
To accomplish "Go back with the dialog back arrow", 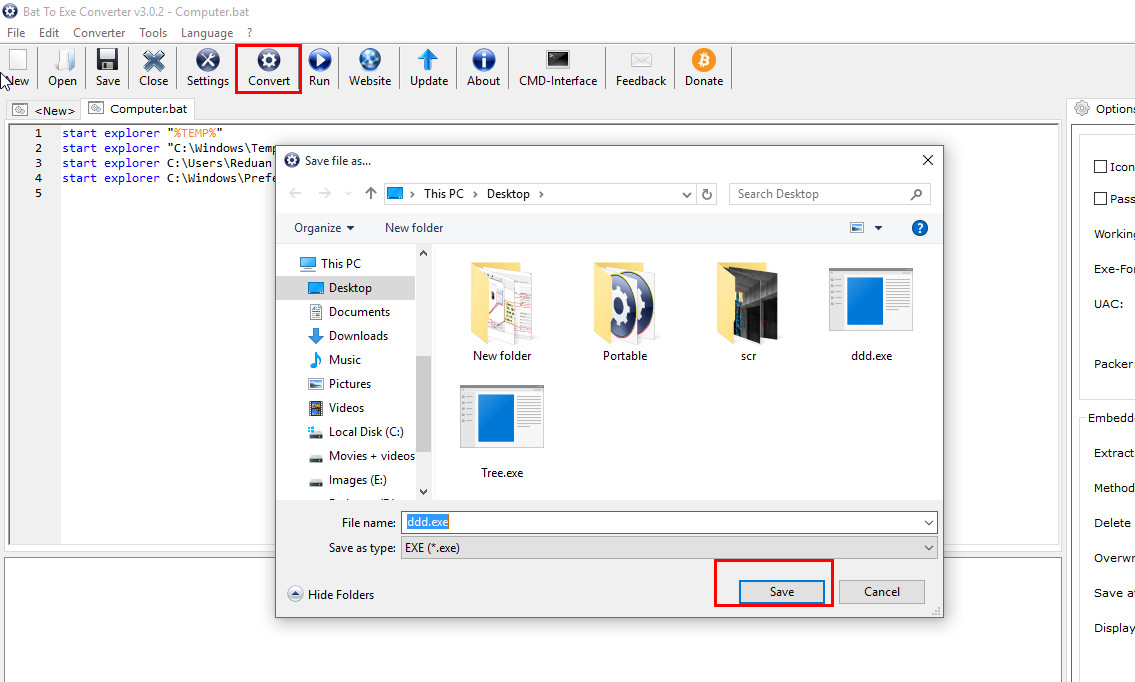I will [x=295, y=193].
